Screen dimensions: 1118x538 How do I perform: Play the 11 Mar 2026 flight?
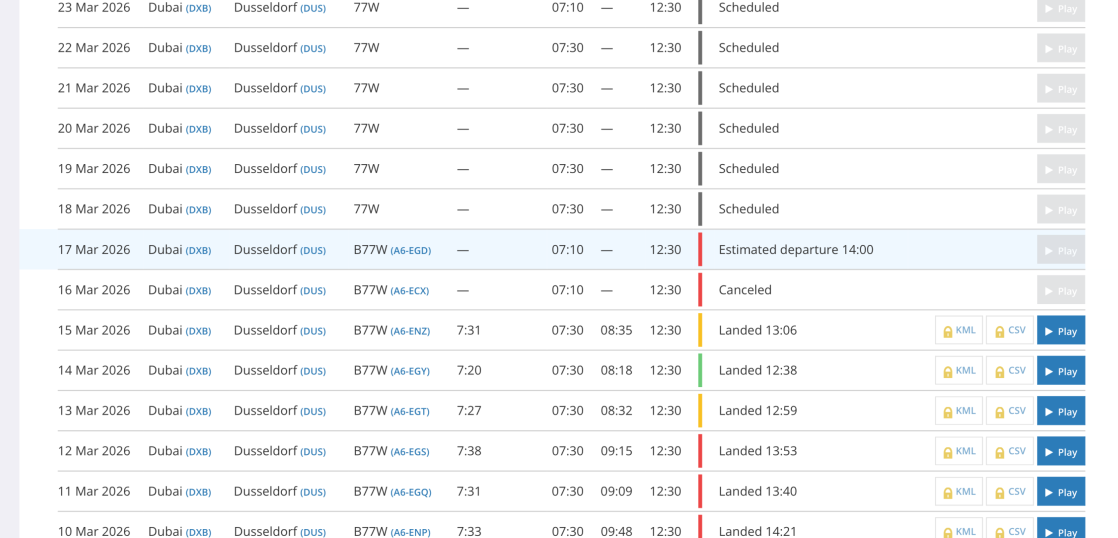1060,491
